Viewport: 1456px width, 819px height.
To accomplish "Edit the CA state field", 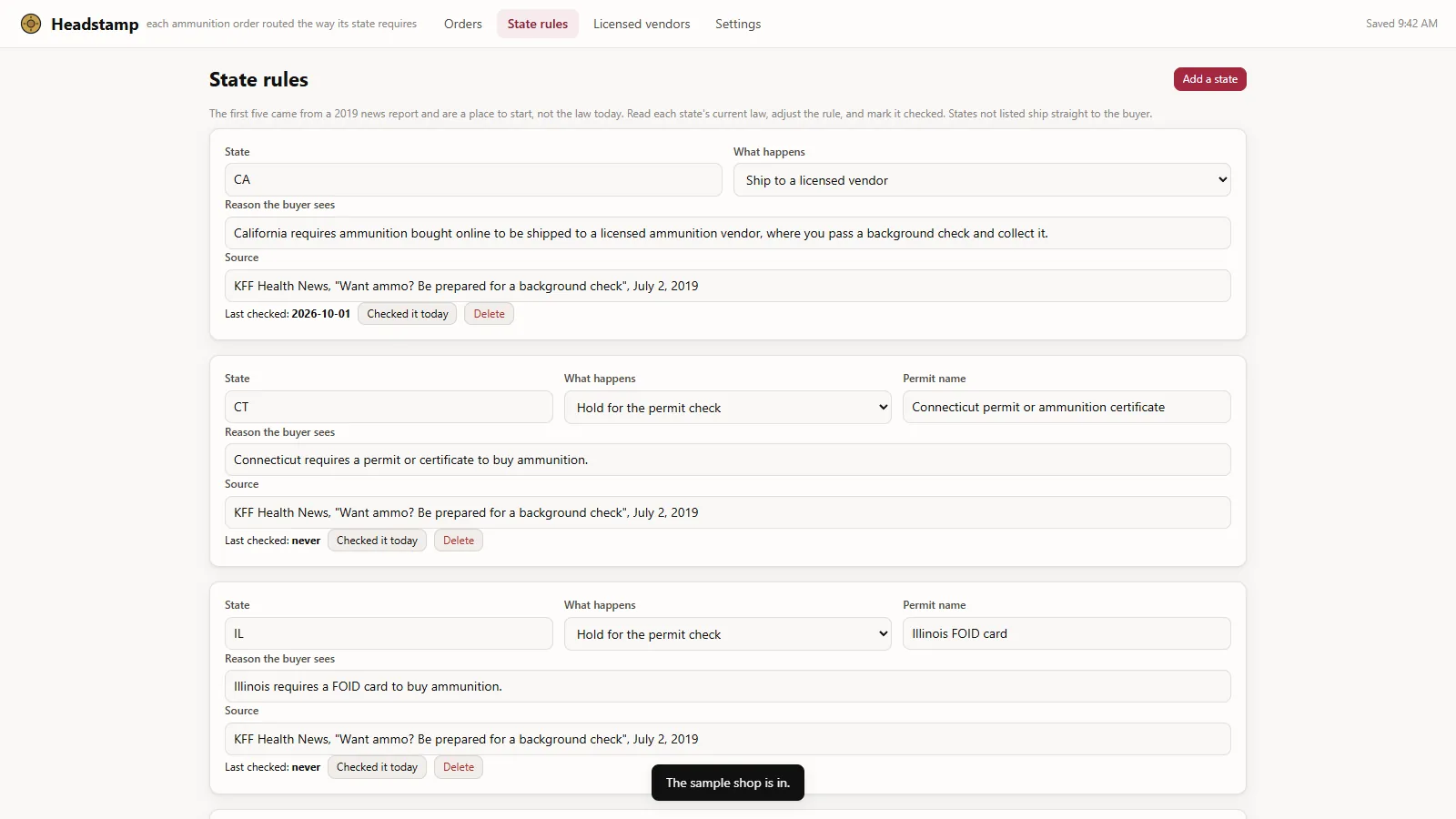I will point(473,180).
